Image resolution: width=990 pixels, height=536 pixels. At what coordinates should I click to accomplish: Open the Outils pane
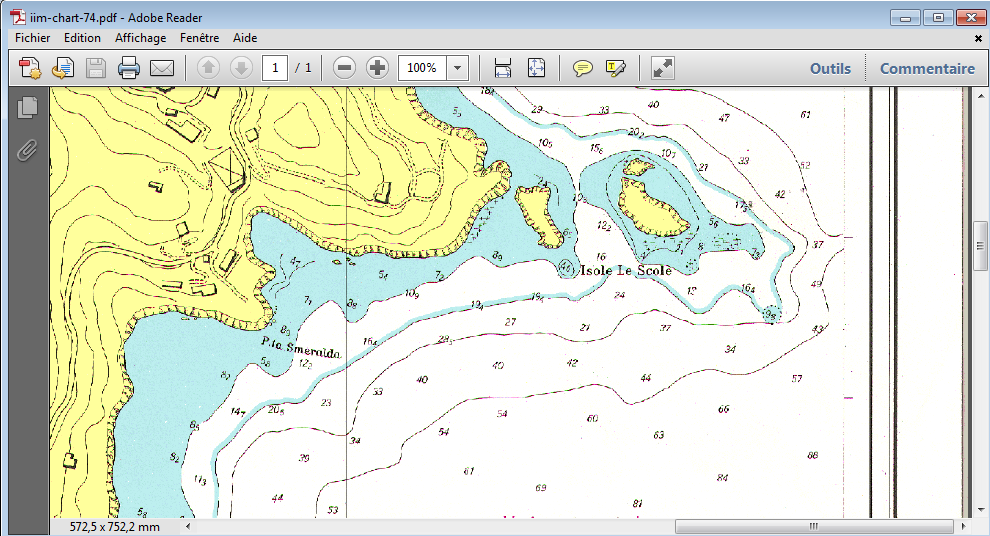click(x=830, y=68)
